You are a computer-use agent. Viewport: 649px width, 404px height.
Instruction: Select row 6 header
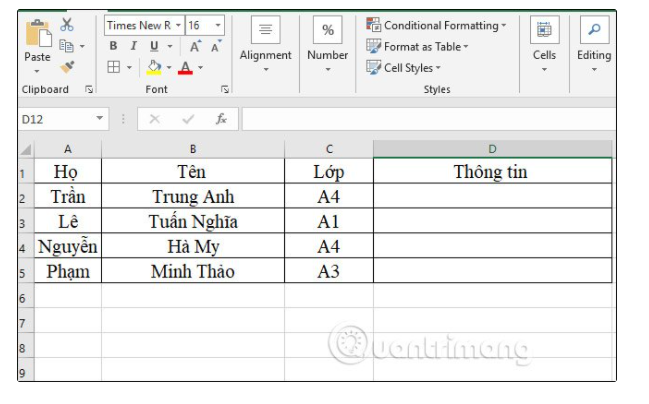pyautogui.click(x=26, y=297)
